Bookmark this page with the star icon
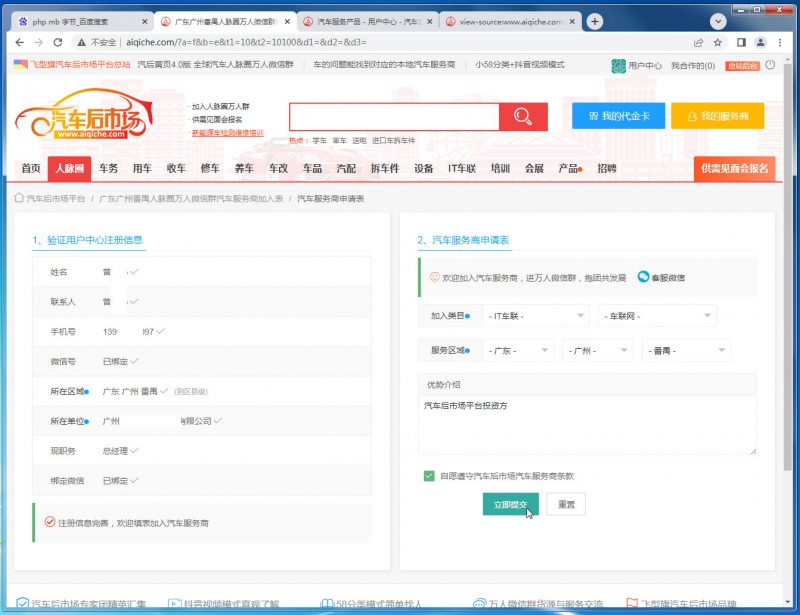Image resolution: width=800 pixels, height=615 pixels. [x=717, y=42]
